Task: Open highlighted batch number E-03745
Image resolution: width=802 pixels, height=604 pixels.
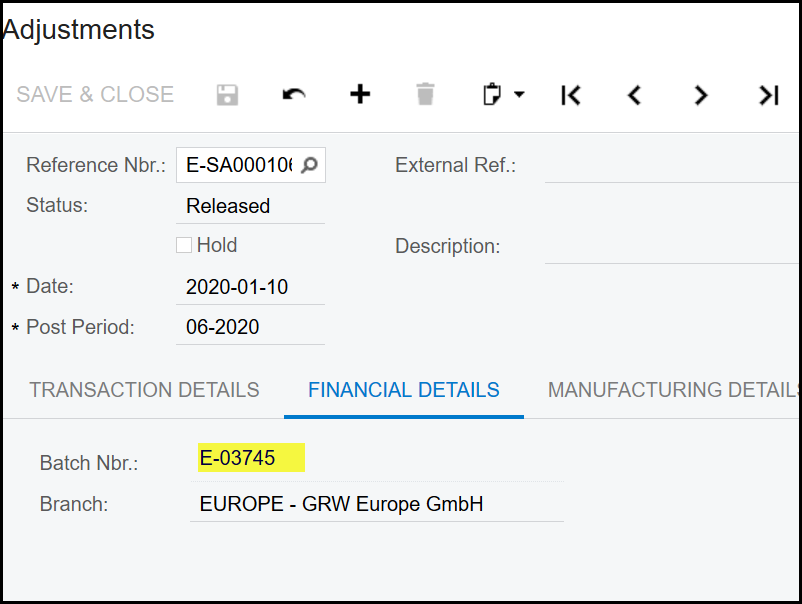Action: [x=238, y=459]
